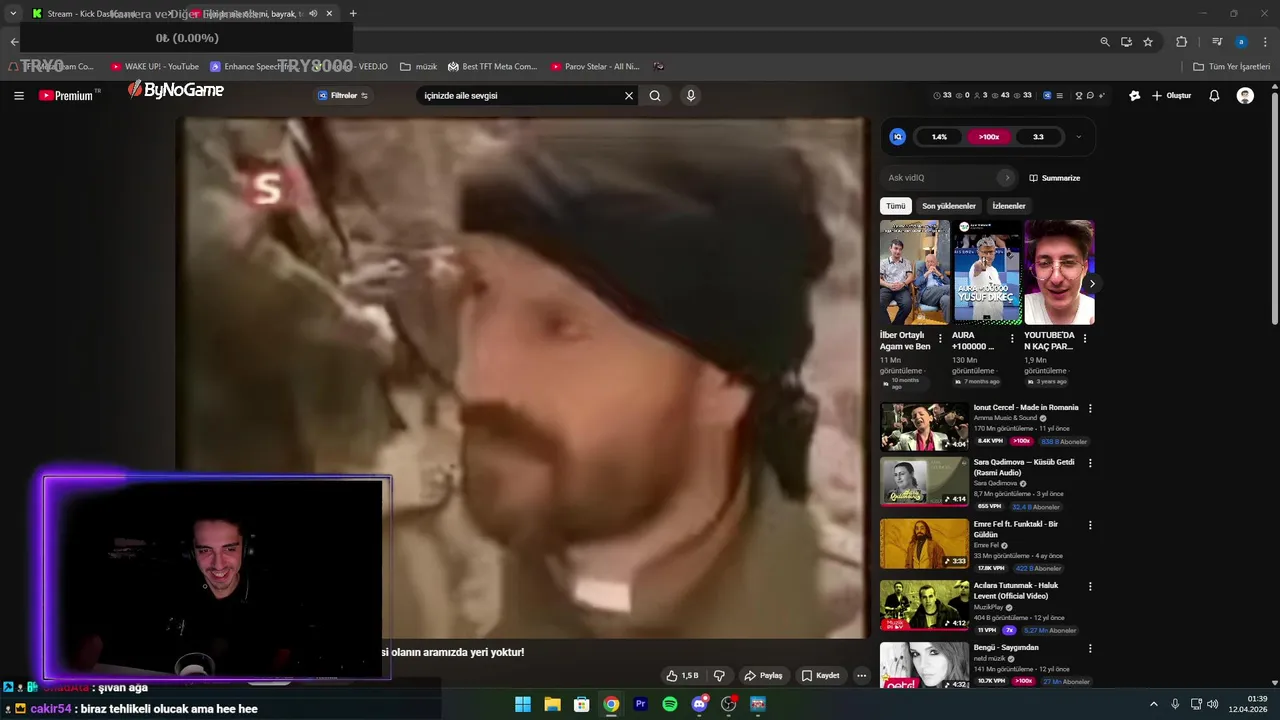Open options menu for Acılara Tutunmak video
The width and height of the screenshot is (1280, 720).
click(1090, 587)
